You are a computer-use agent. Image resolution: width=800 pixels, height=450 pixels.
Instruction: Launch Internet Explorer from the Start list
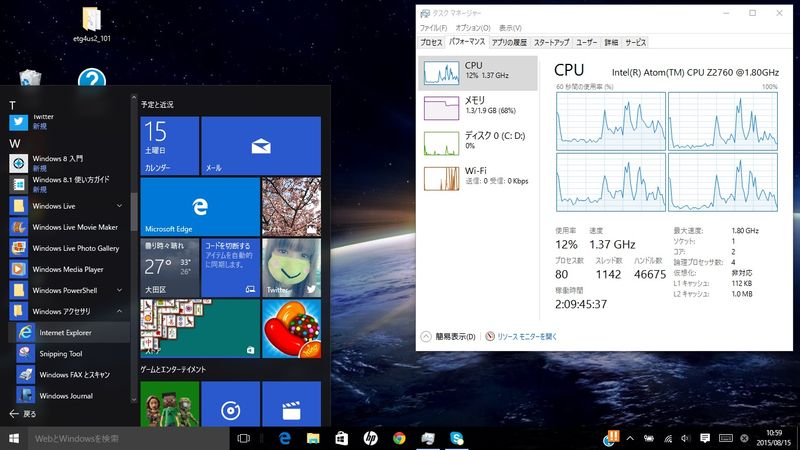click(x=71, y=332)
